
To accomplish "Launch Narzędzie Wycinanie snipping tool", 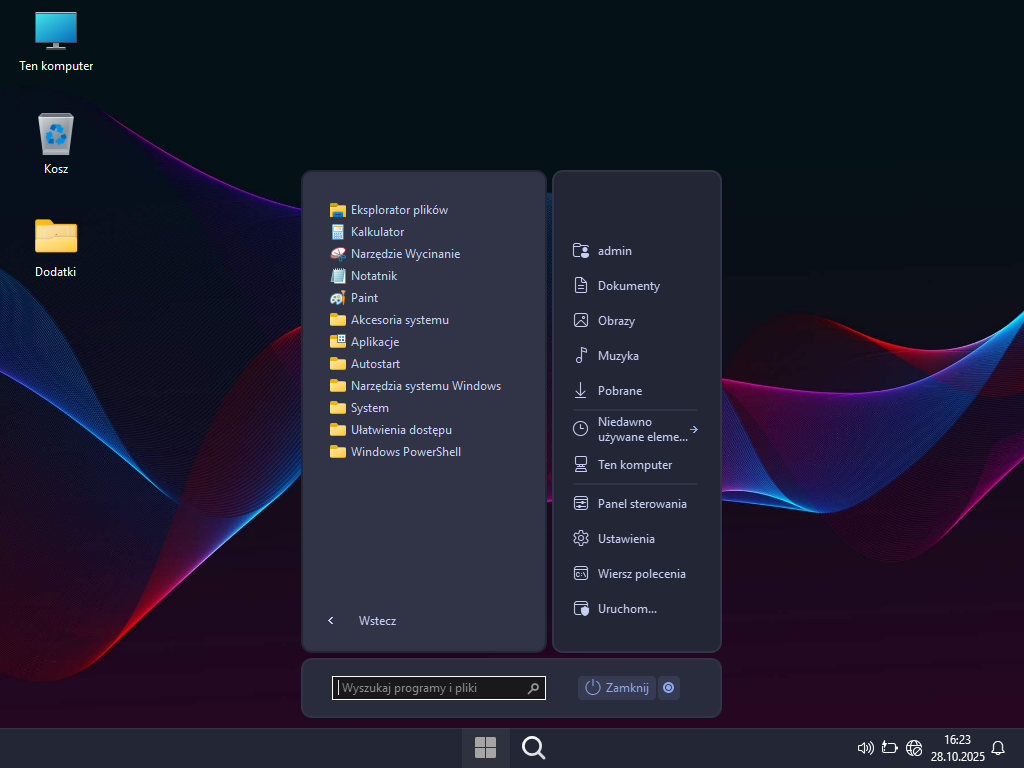I will click(x=404, y=254).
